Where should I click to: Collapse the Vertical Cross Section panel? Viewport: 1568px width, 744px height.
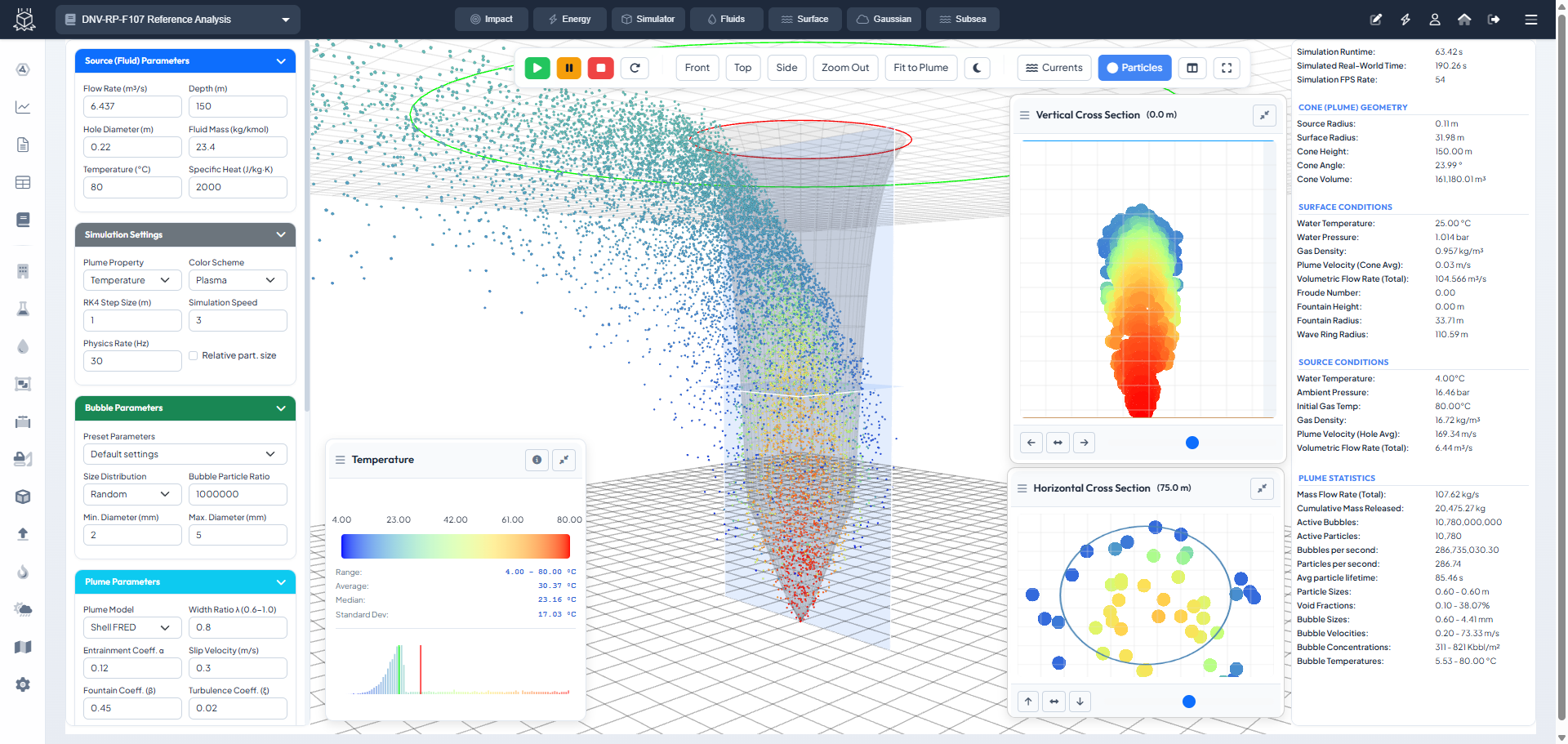click(x=1264, y=115)
